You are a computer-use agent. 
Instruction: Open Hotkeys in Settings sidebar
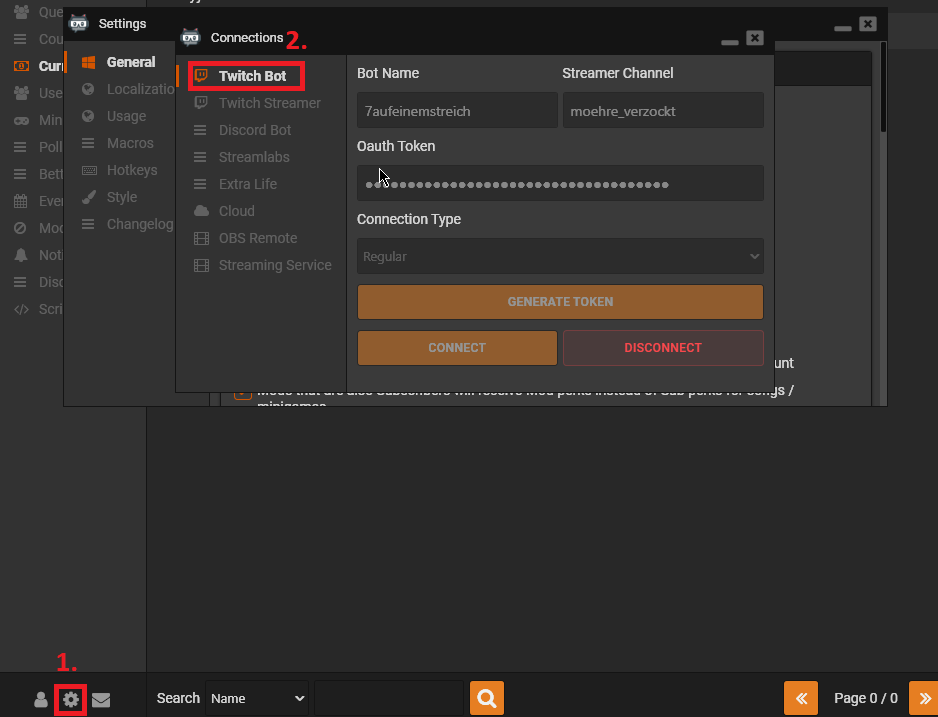[131, 170]
